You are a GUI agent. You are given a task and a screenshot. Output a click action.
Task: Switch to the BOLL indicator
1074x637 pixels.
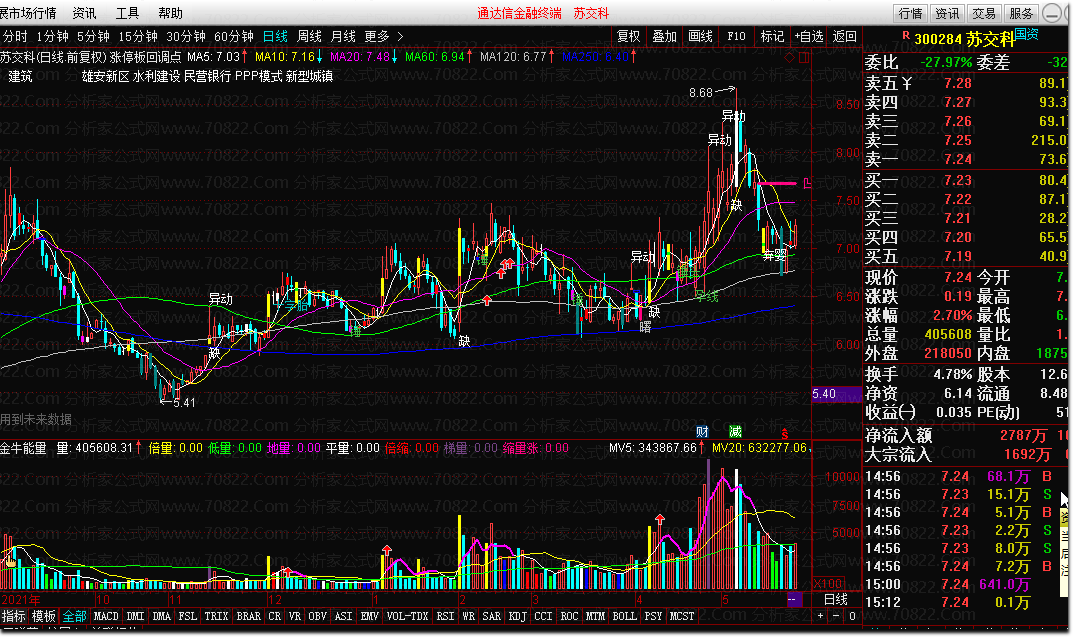pos(624,616)
